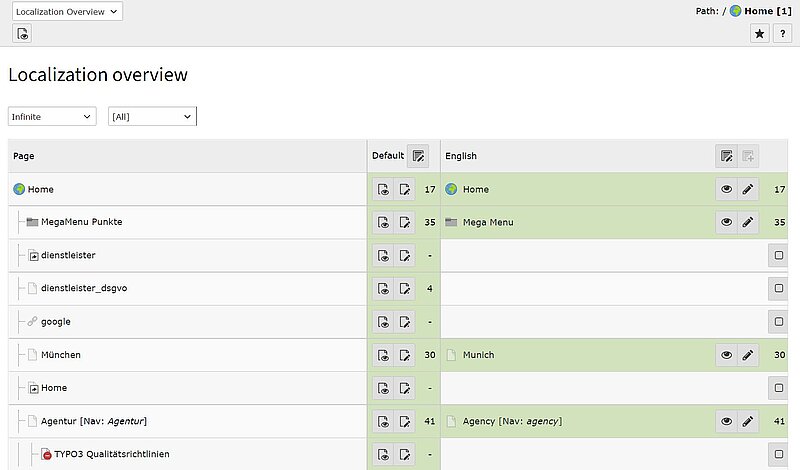Click the Agentur page entry
Screen dimensions: 800x470
[94, 421]
